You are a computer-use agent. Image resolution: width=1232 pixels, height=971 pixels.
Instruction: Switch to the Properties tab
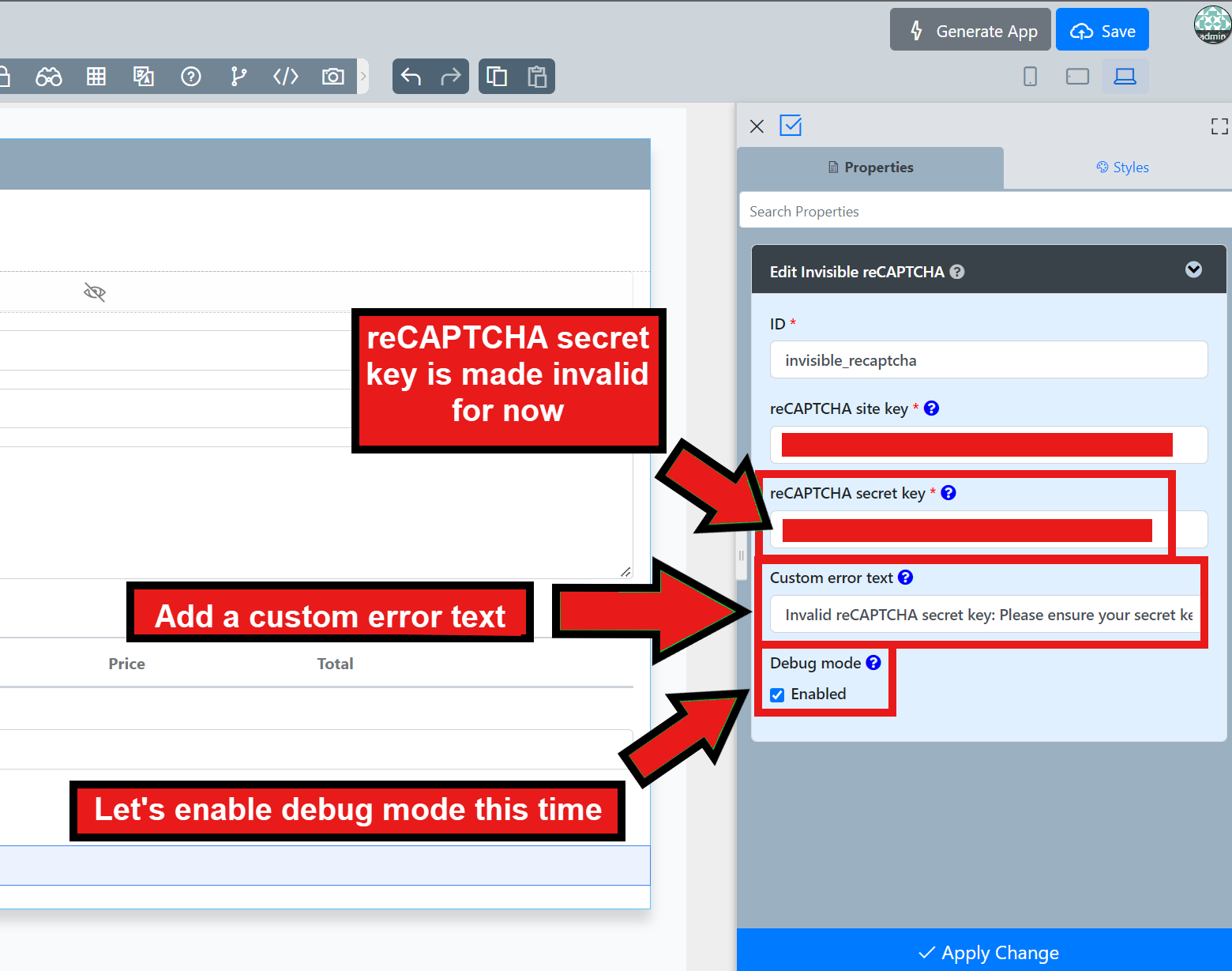[870, 167]
